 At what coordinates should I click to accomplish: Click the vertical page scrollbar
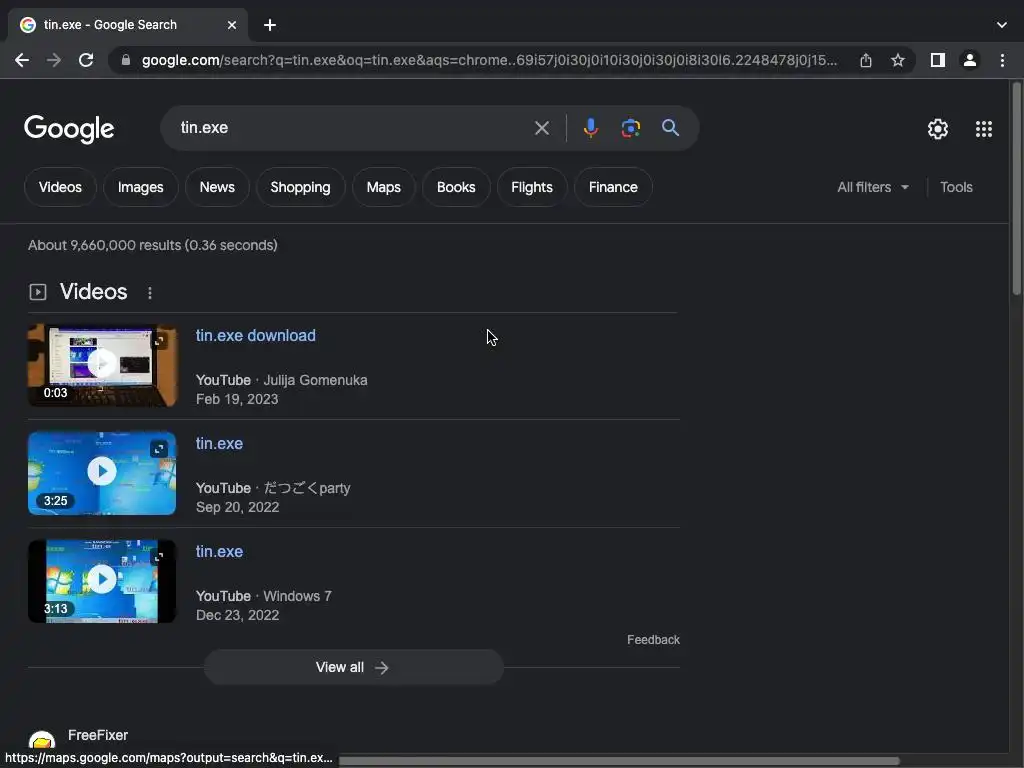click(x=1017, y=188)
